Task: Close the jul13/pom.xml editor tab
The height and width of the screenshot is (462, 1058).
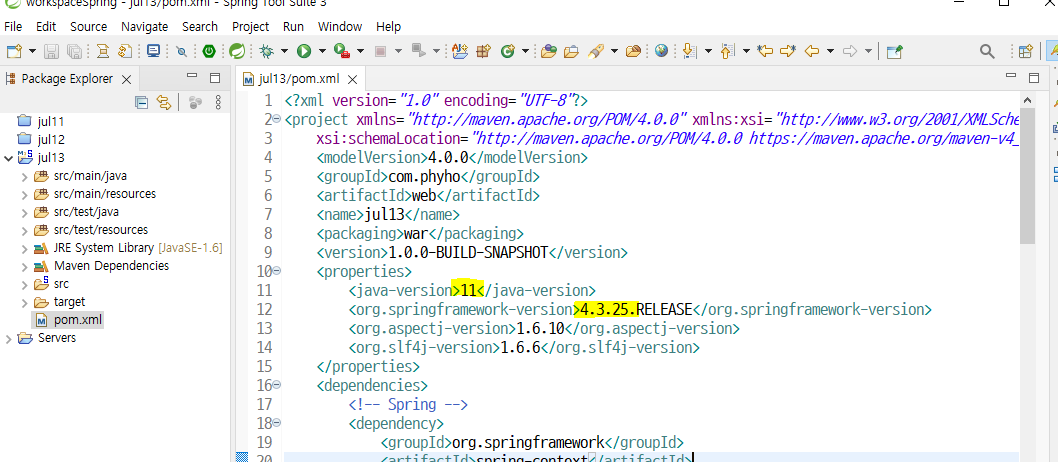Action: (x=352, y=80)
